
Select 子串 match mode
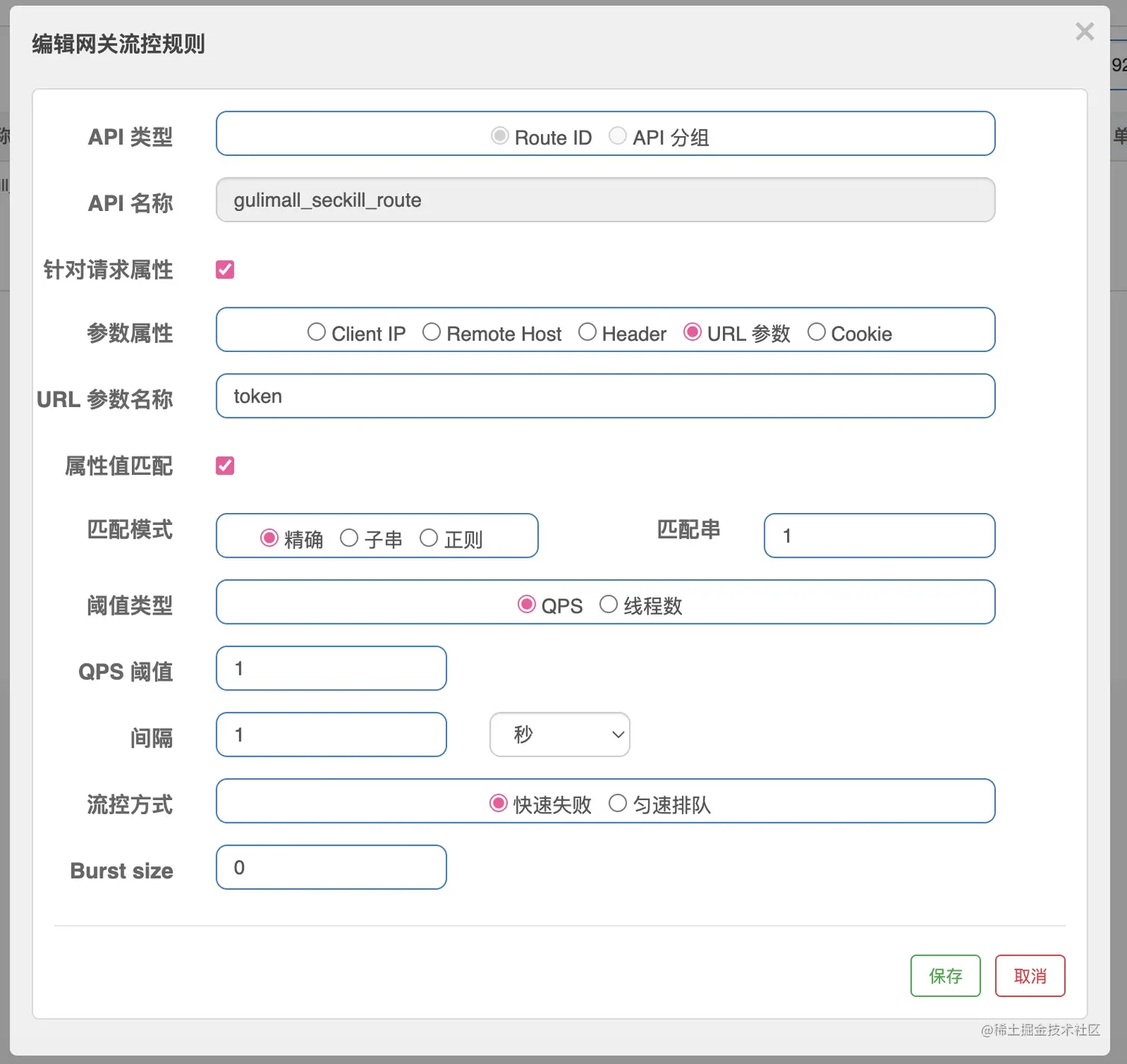(x=349, y=536)
